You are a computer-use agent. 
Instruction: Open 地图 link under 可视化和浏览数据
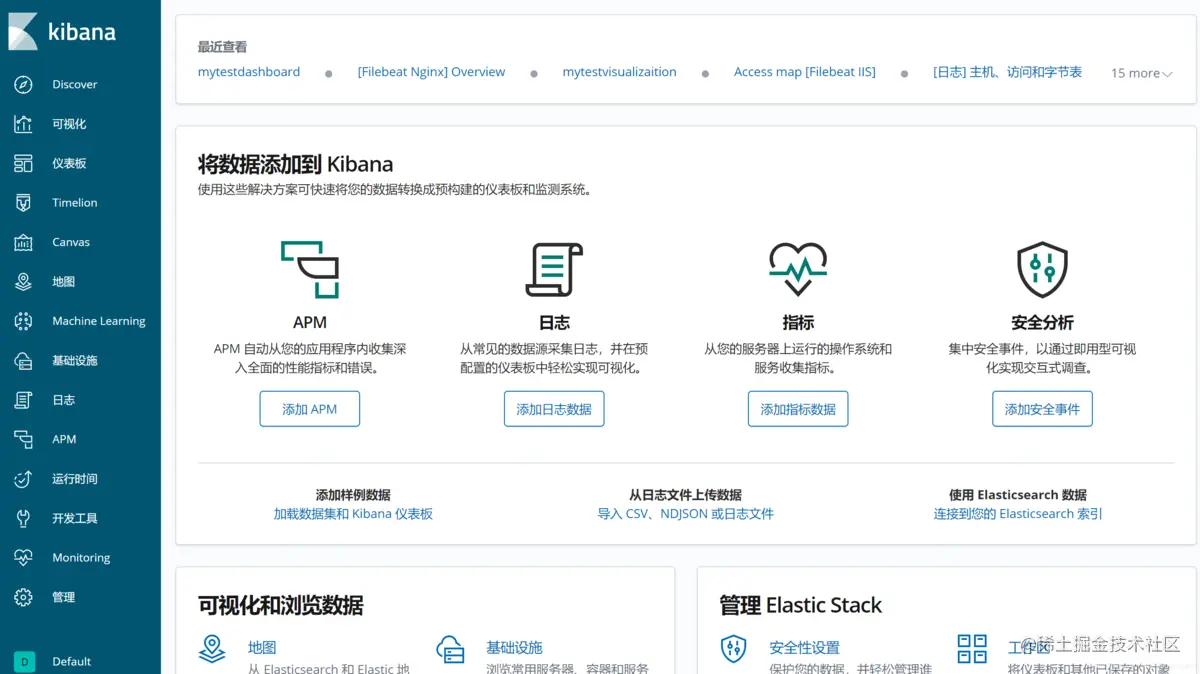[x=262, y=648]
